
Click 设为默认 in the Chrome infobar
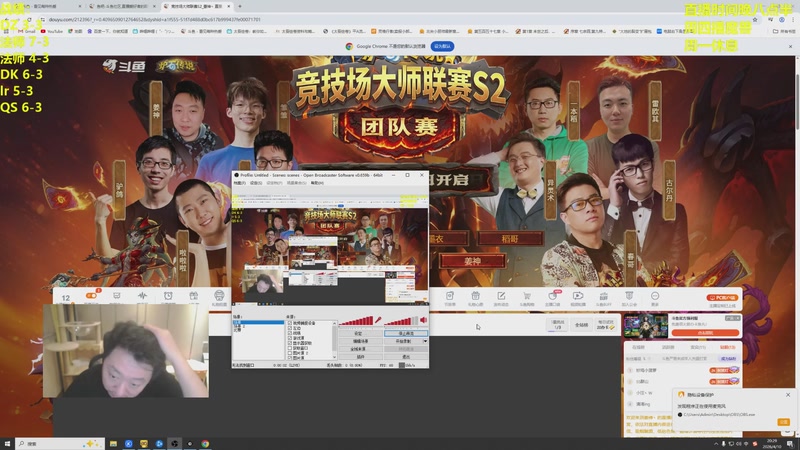[442, 46]
